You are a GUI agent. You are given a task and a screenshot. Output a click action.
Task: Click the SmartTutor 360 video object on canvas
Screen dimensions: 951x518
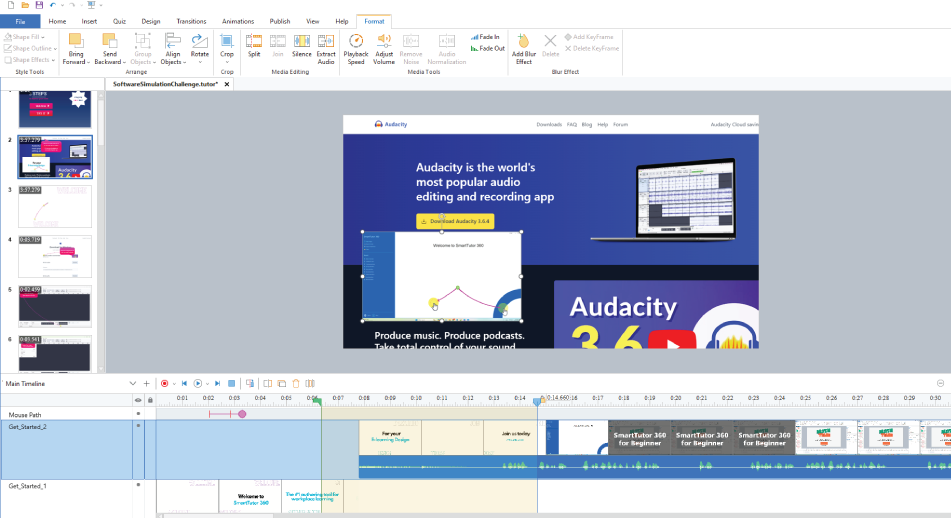coord(442,276)
